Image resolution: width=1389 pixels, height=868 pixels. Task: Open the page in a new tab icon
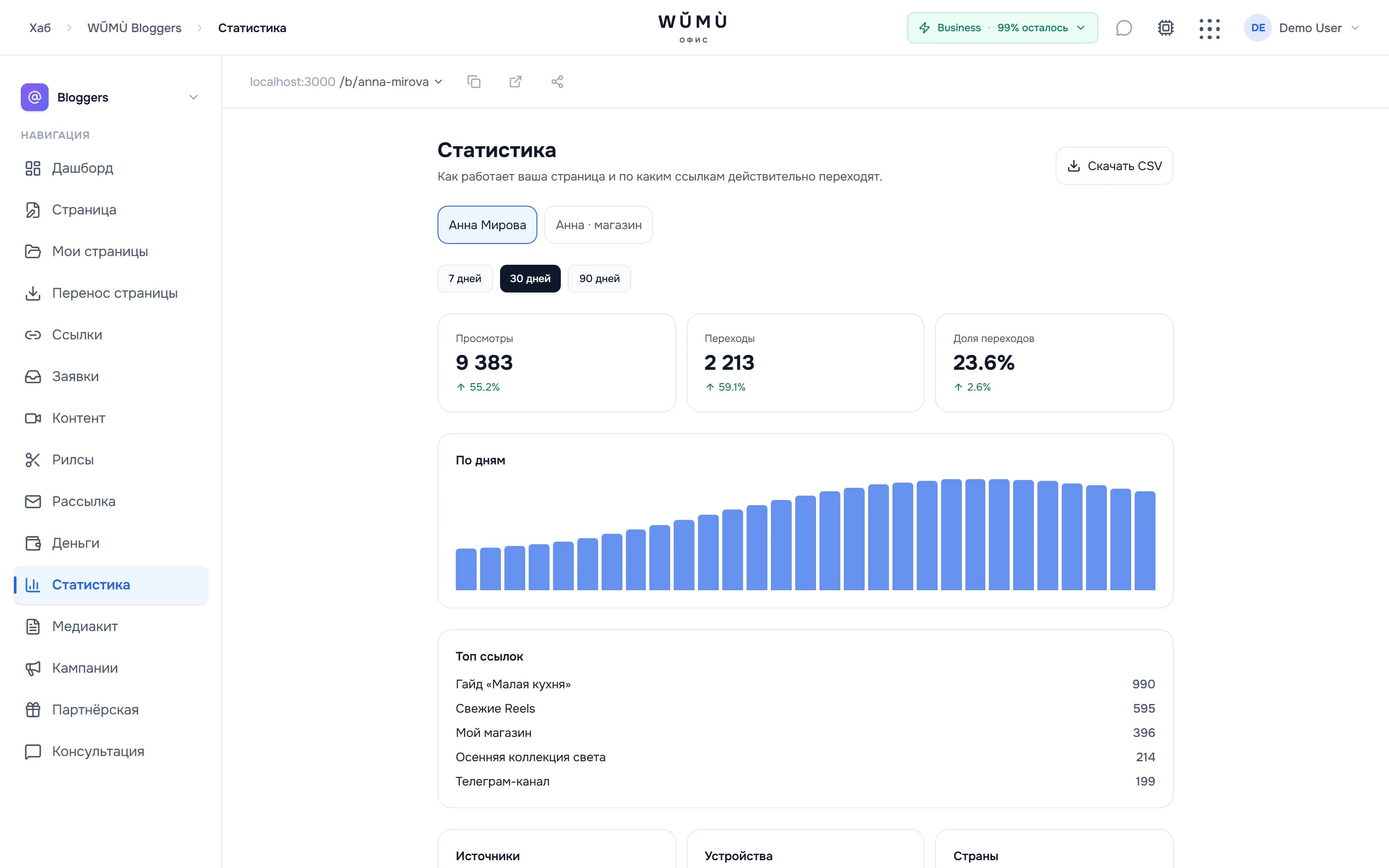(x=515, y=82)
